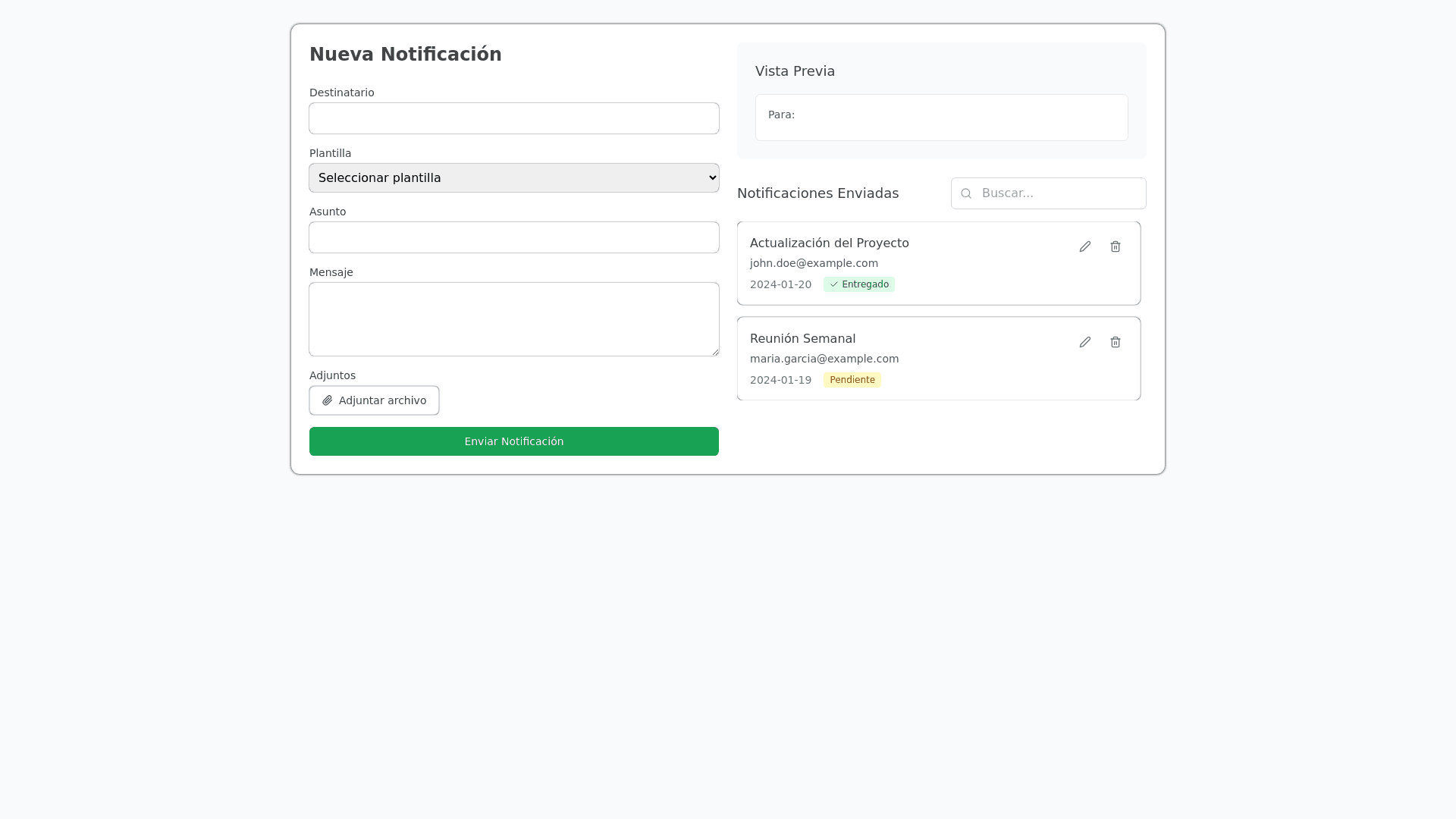Click the Entregado checkmark status badge

point(858,284)
